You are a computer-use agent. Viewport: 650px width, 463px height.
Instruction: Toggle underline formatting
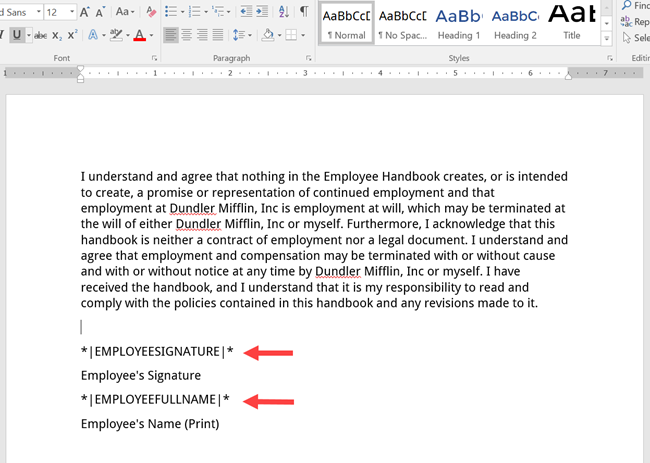pyautogui.click(x=17, y=35)
